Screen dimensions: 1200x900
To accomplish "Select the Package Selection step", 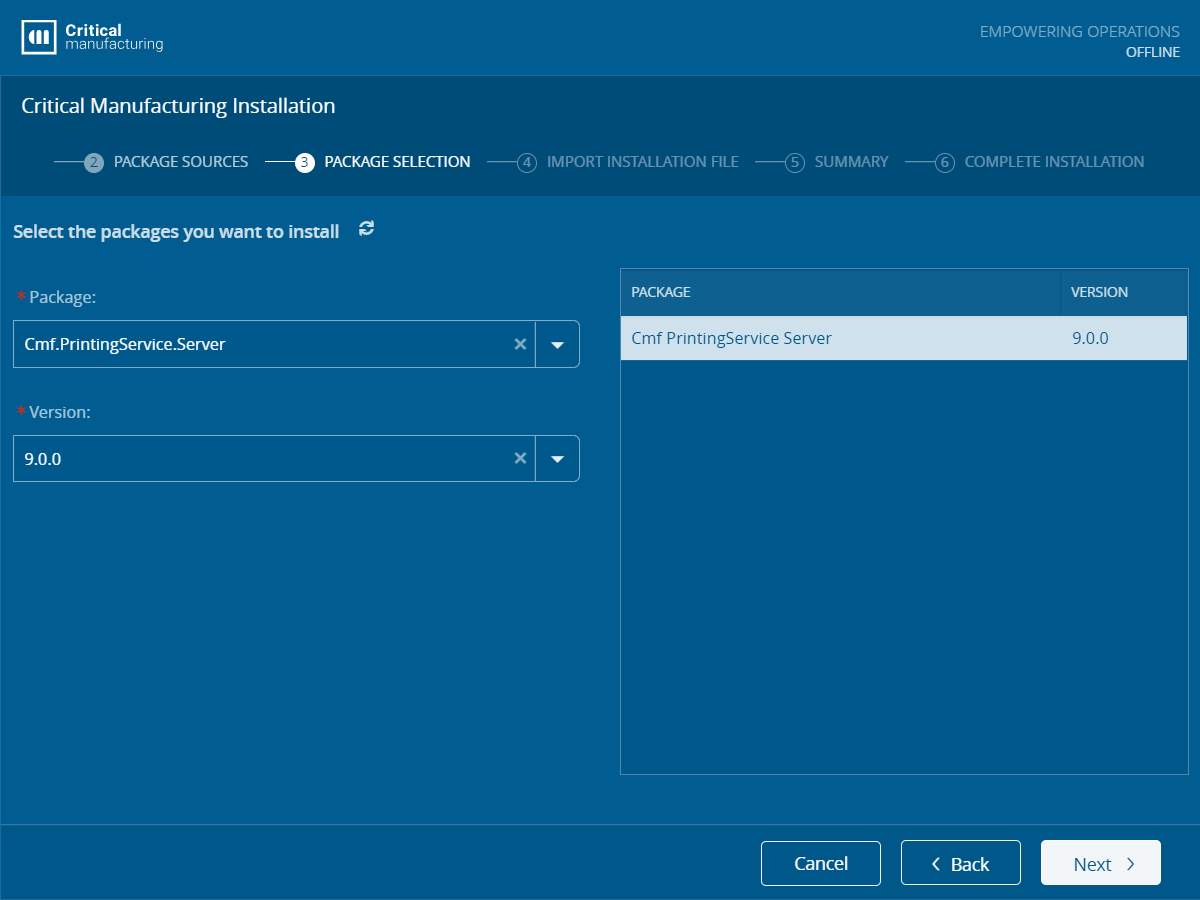I will (397, 162).
